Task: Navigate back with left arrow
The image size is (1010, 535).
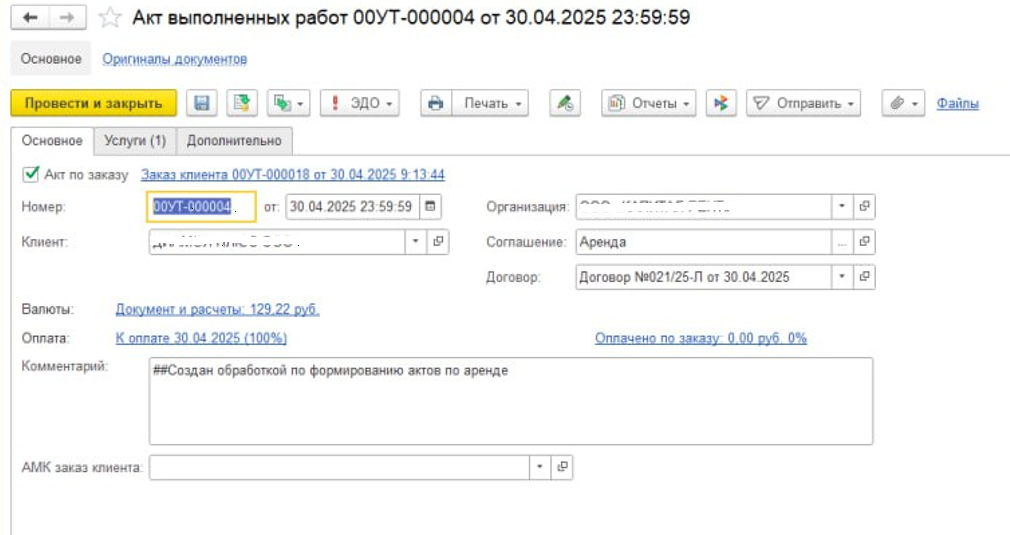Action: point(30,18)
